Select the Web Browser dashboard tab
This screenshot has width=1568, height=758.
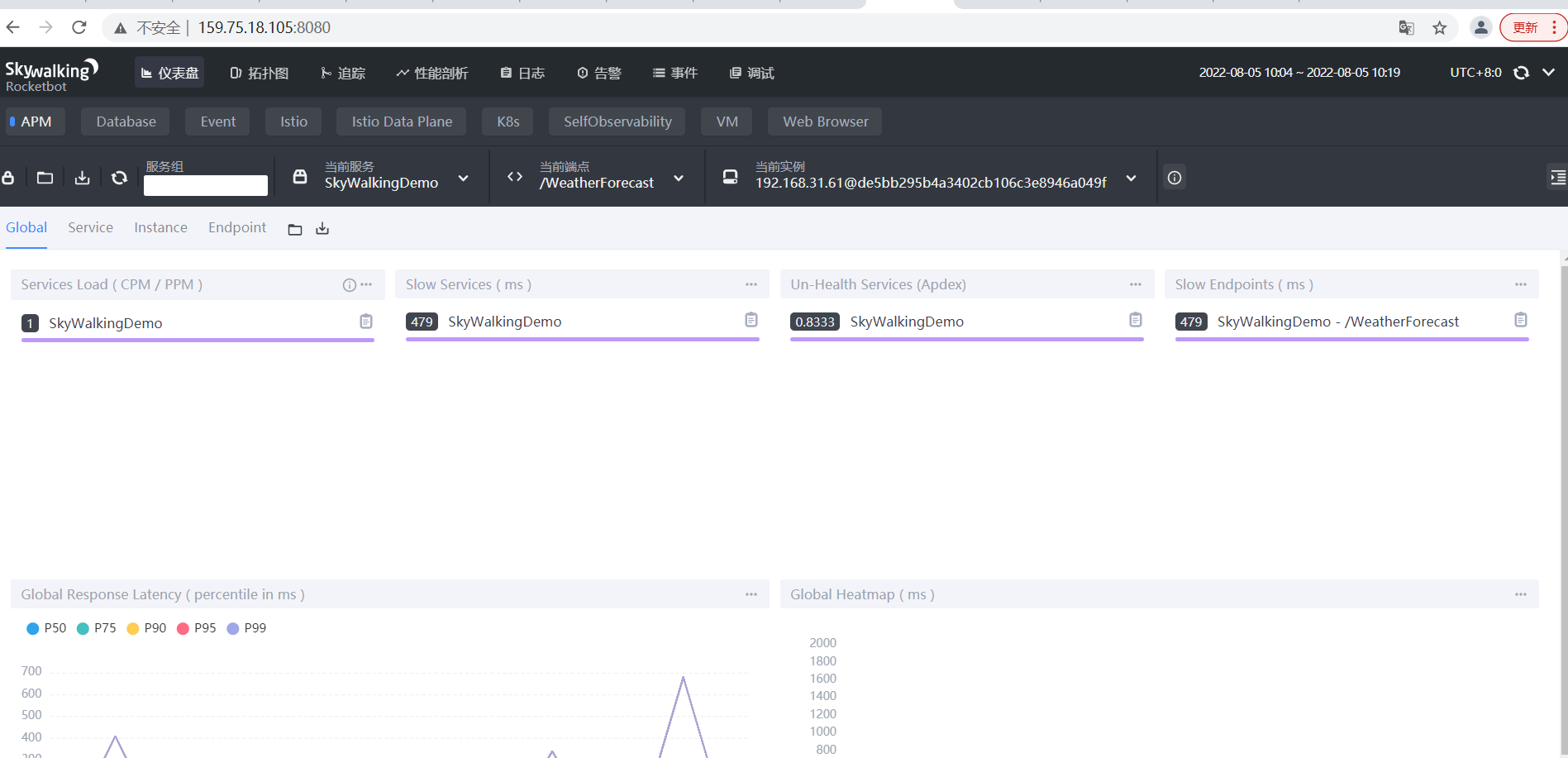coord(826,122)
